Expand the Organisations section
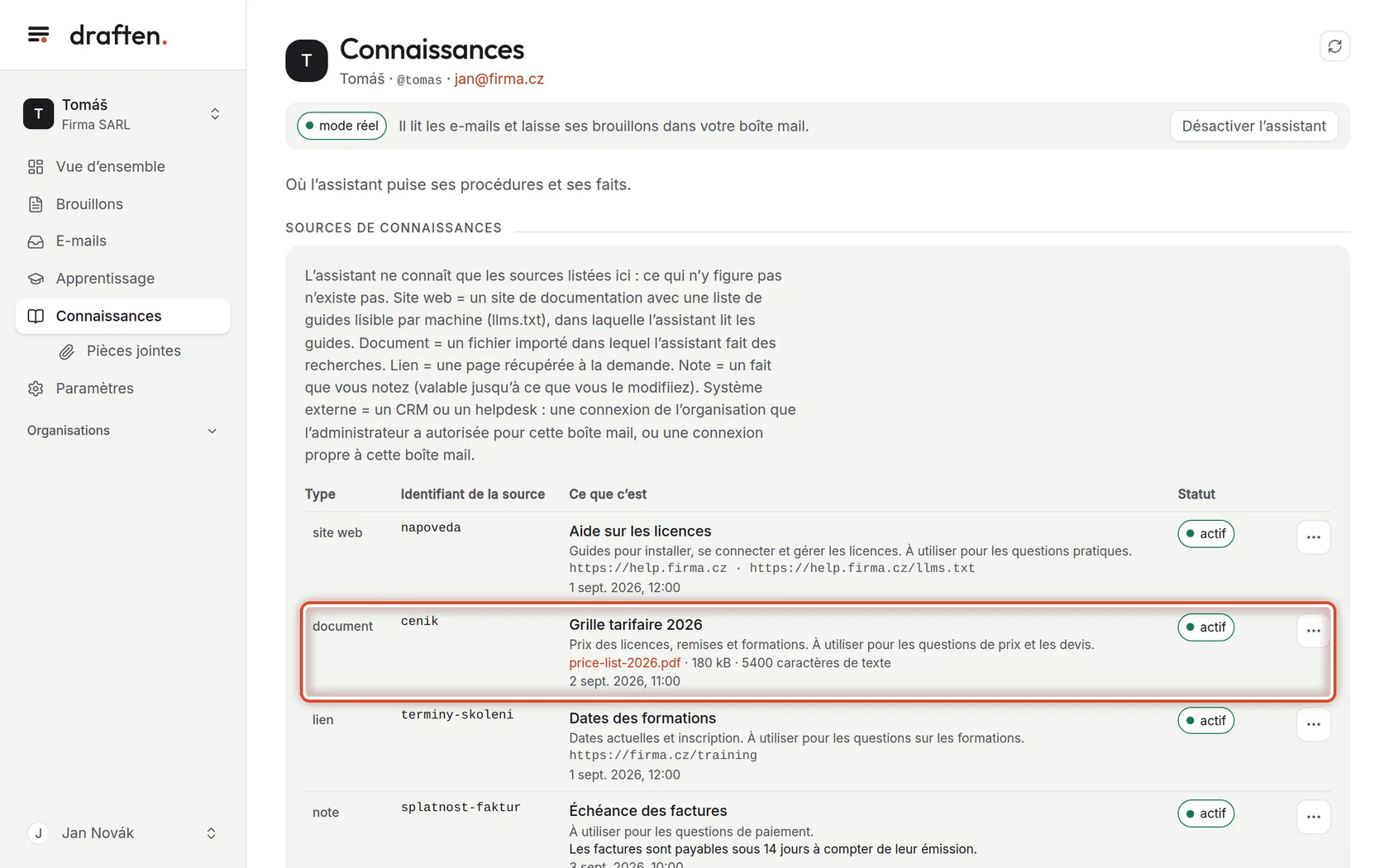 (122, 431)
